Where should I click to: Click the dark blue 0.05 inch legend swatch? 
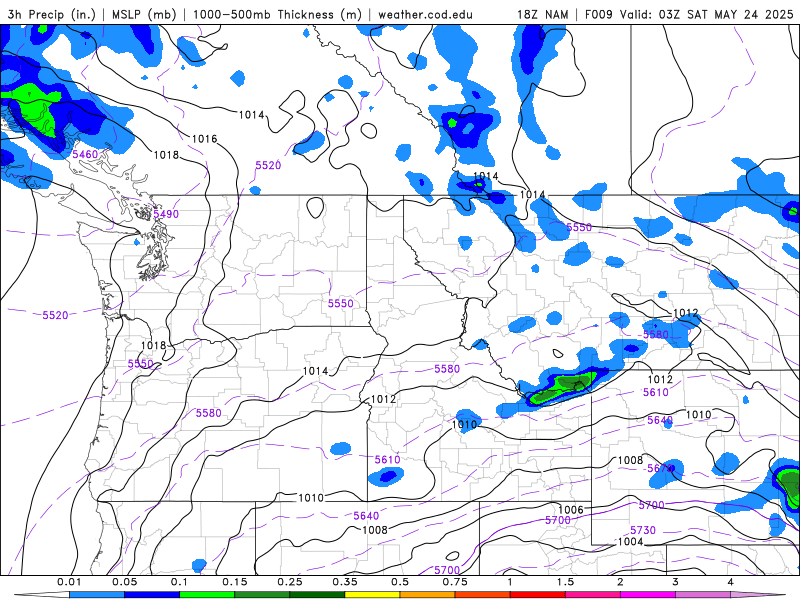(152, 595)
